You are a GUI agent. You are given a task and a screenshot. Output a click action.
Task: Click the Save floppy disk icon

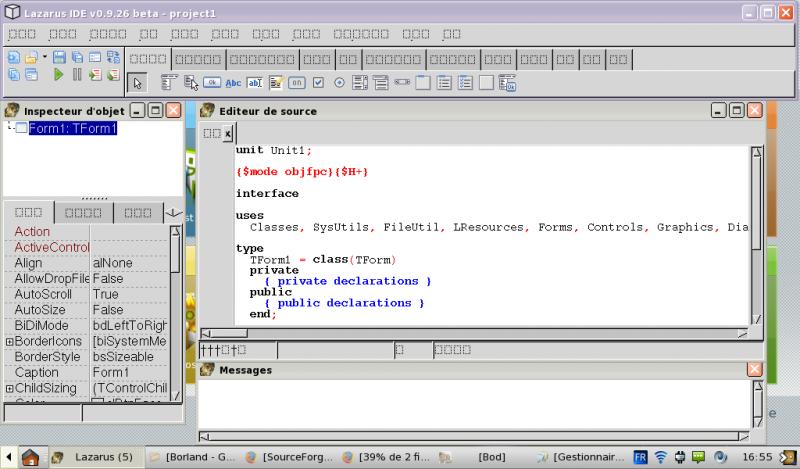60,57
